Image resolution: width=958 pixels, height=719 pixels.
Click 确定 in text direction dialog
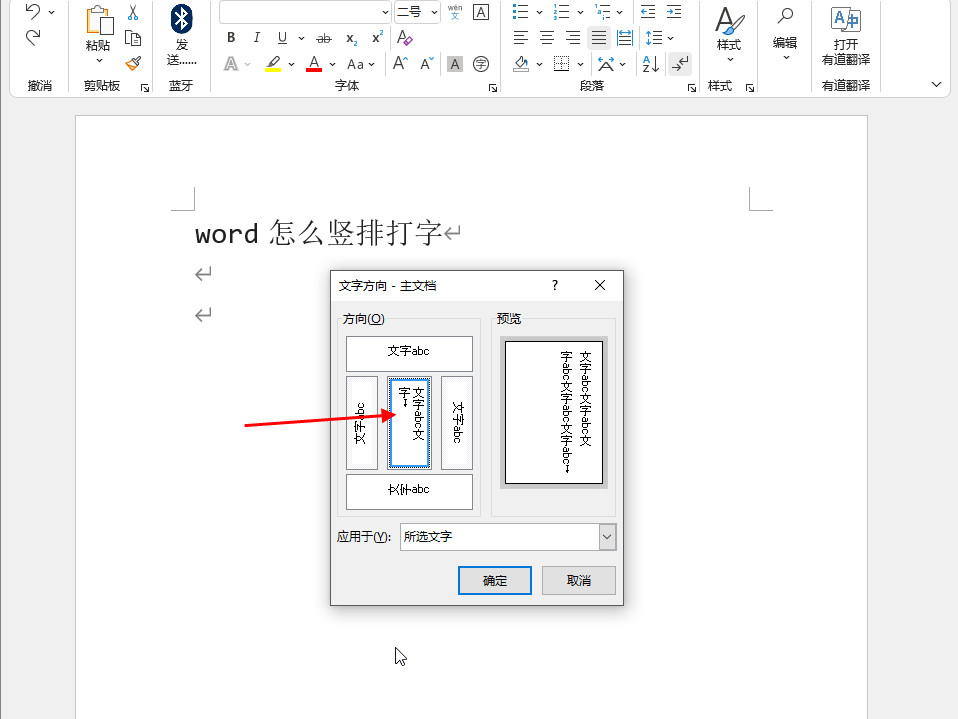click(x=495, y=580)
